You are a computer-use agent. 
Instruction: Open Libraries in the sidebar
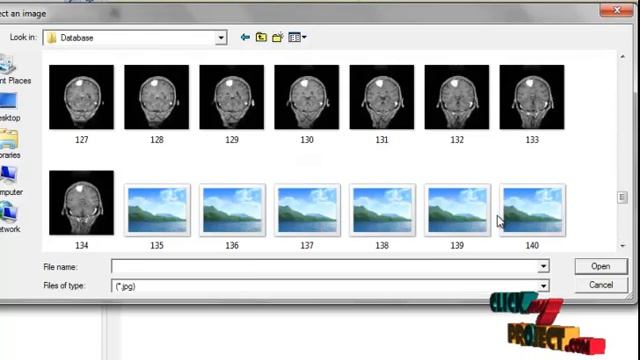10,144
